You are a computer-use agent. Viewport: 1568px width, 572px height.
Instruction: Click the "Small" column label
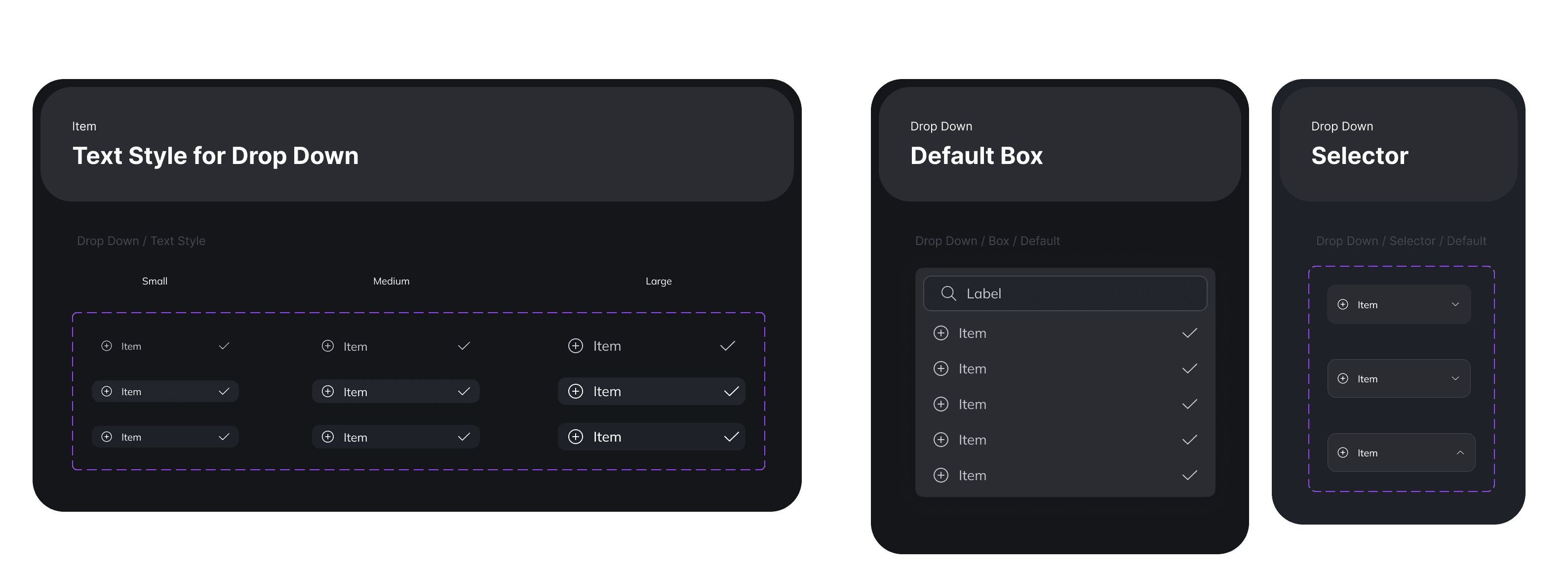pyautogui.click(x=155, y=281)
